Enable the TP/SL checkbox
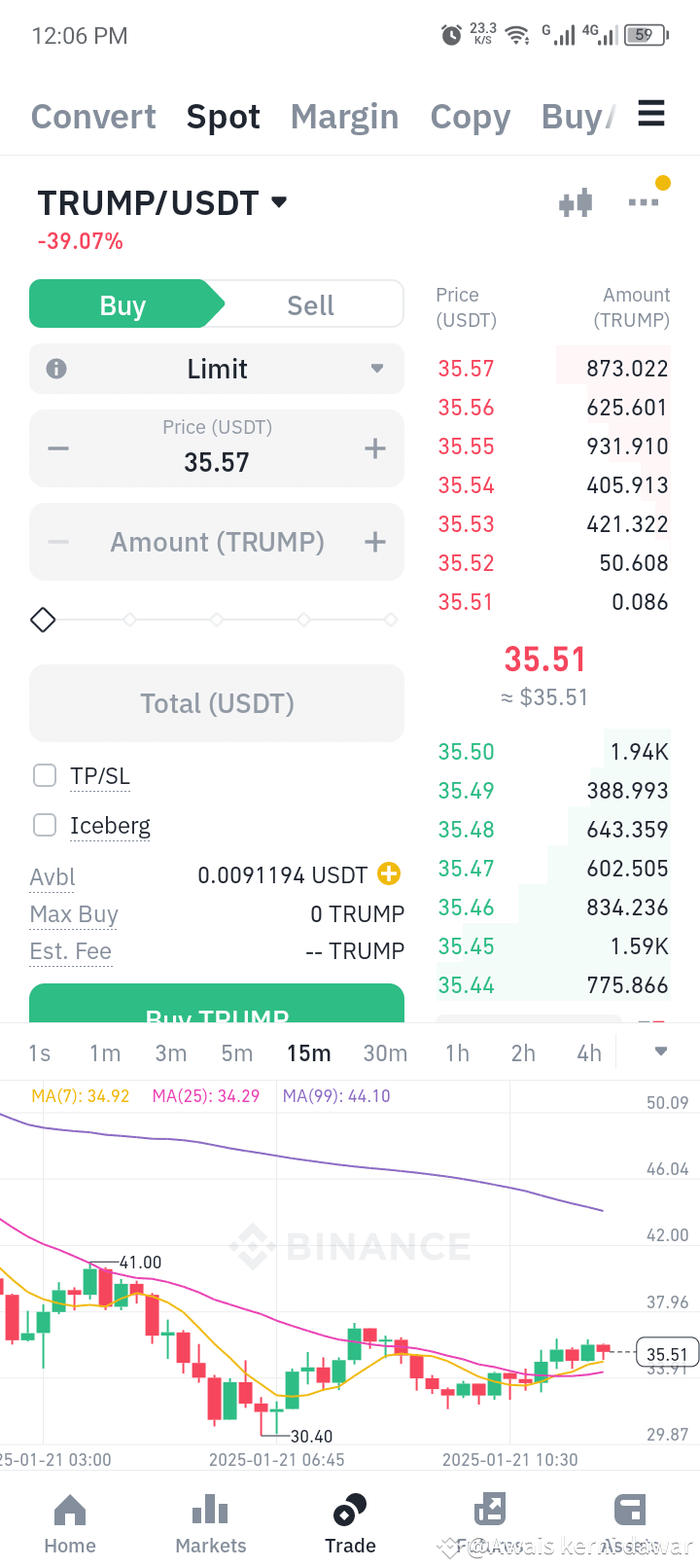 (45, 775)
